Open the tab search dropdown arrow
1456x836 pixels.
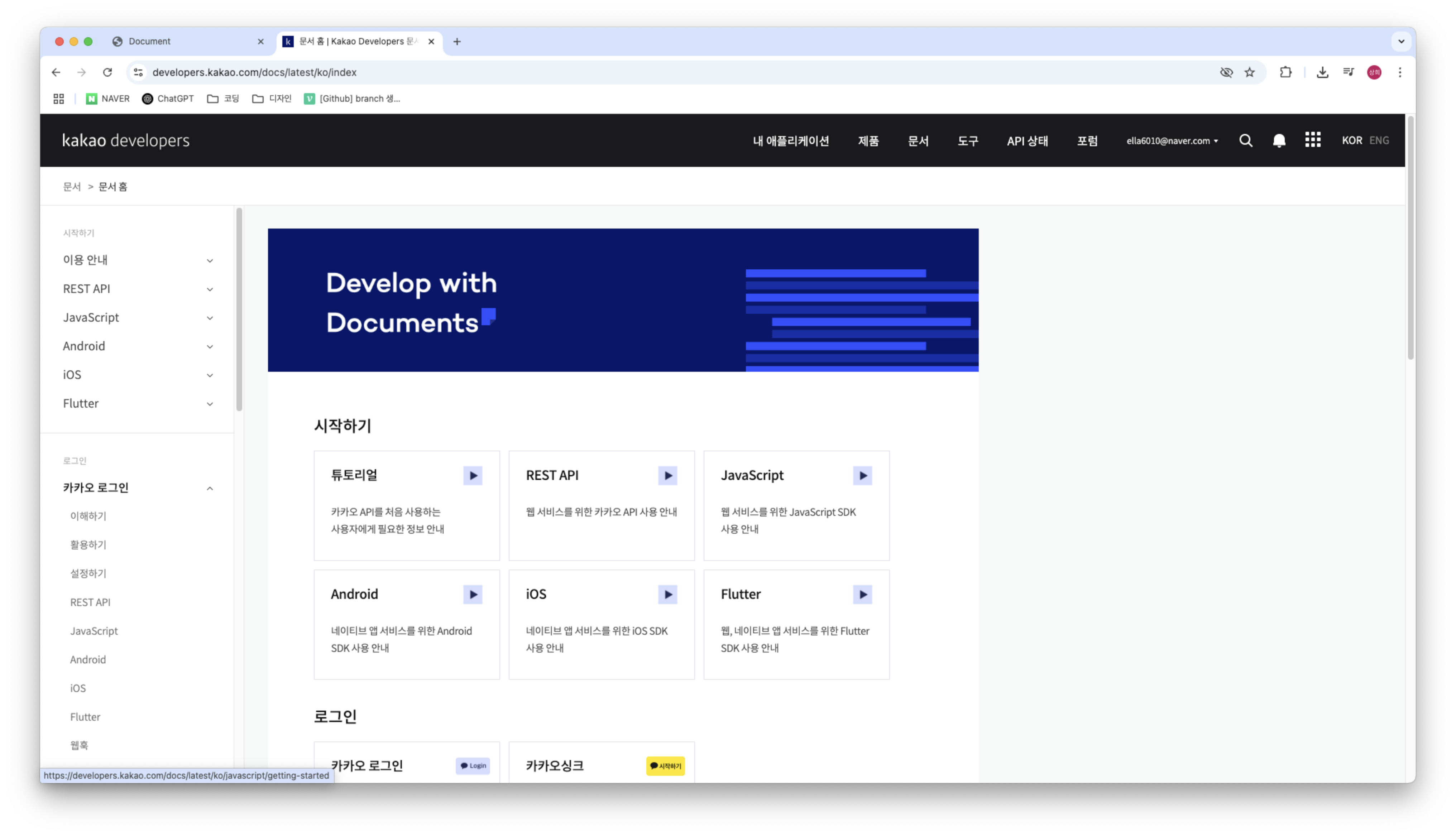tap(1402, 41)
